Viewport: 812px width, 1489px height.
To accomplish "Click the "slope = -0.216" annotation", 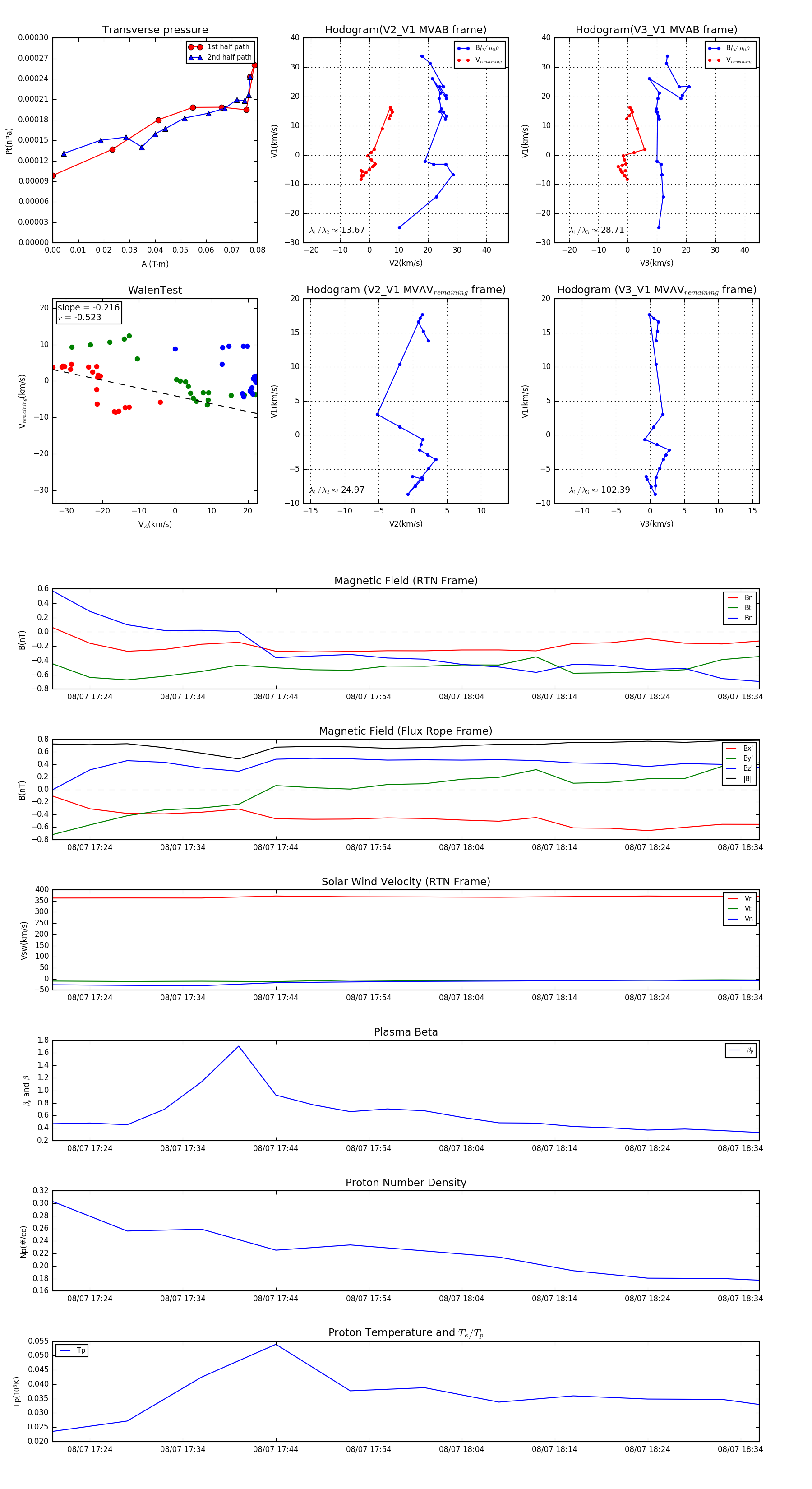I will 88,308.
